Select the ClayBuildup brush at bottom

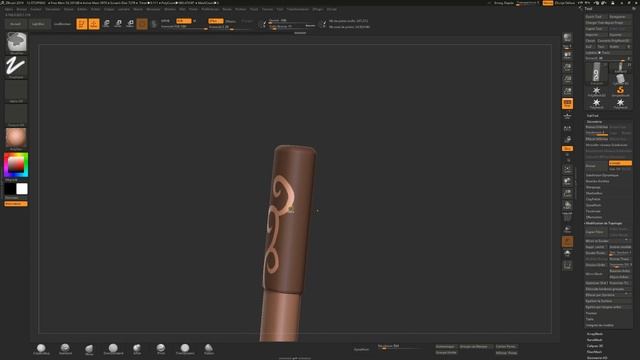[41, 349]
